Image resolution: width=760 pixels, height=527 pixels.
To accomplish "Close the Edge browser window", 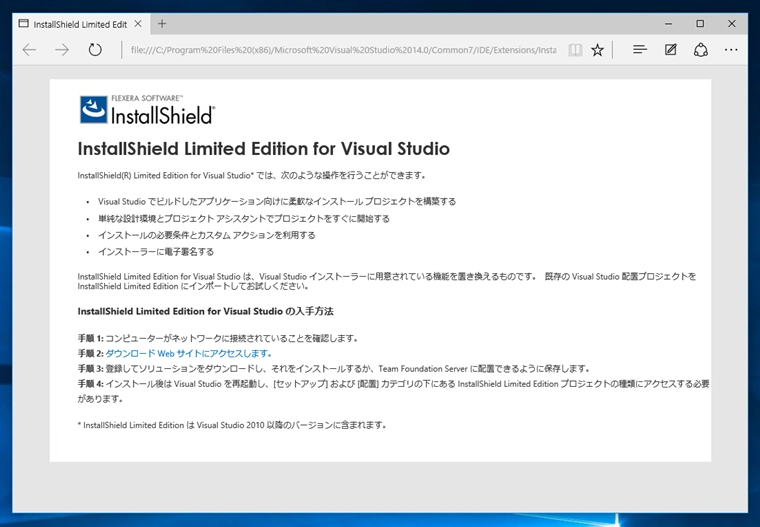I will click(732, 23).
